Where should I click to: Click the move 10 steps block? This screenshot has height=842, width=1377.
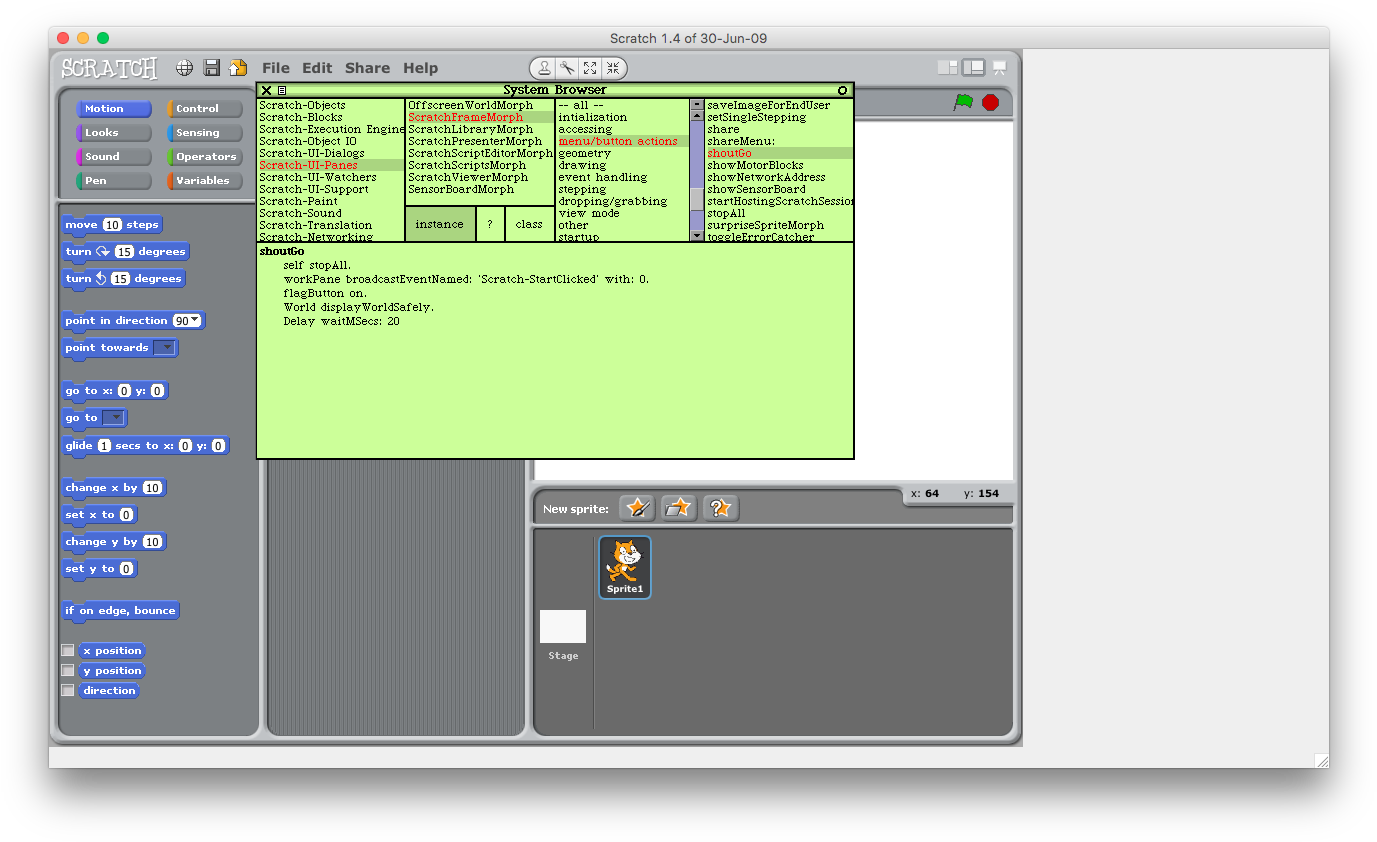(112, 225)
